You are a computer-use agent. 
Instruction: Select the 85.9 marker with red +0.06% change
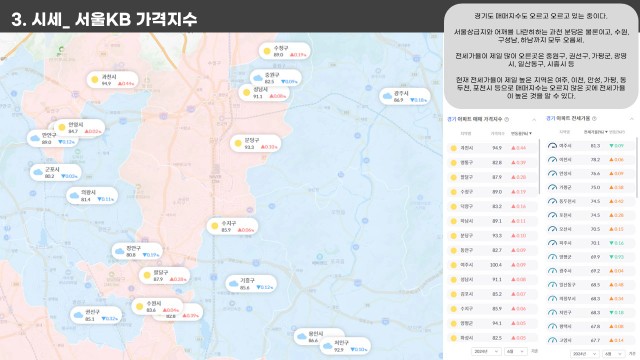(x=232, y=227)
